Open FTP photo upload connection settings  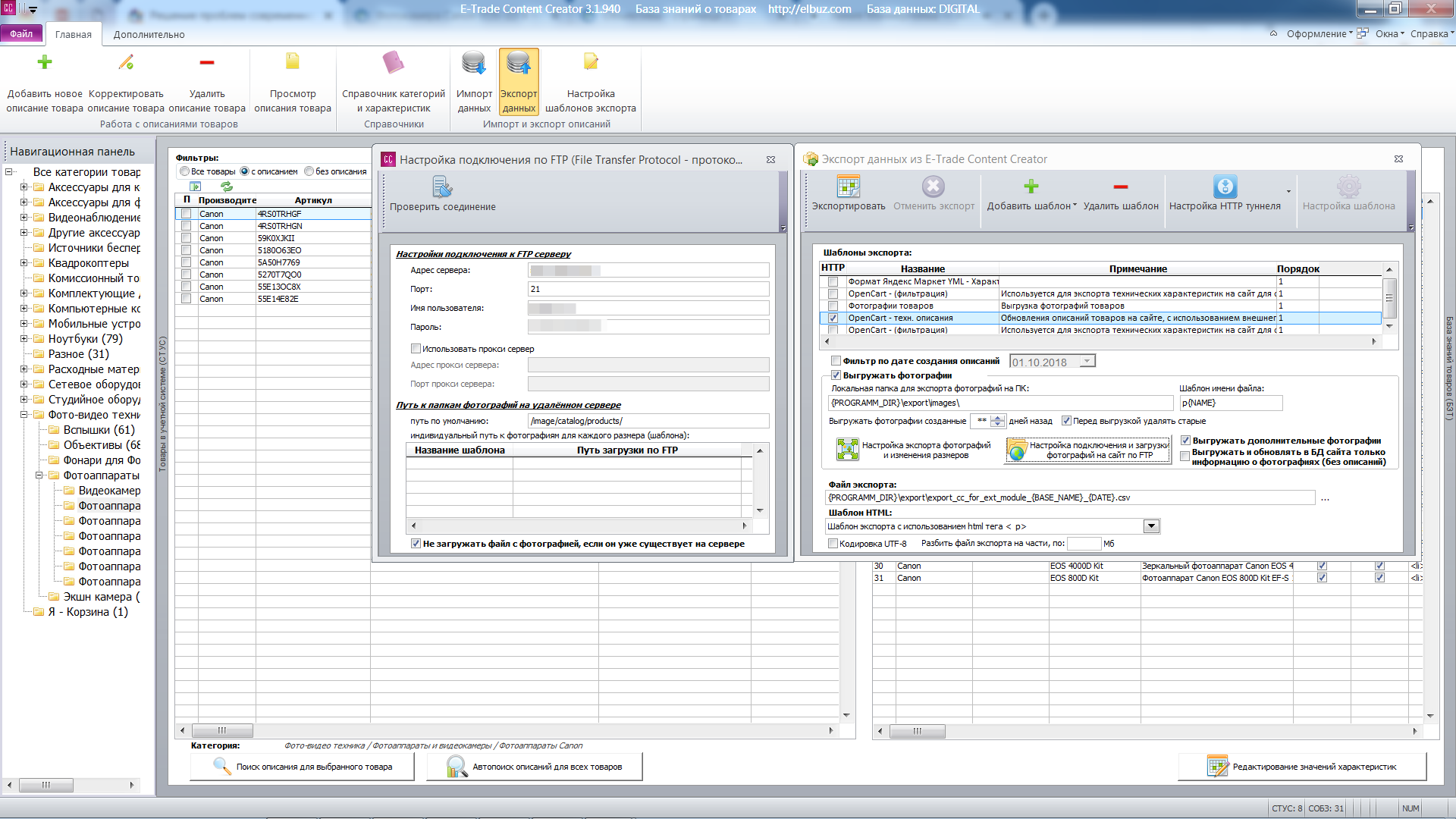click(x=1087, y=450)
